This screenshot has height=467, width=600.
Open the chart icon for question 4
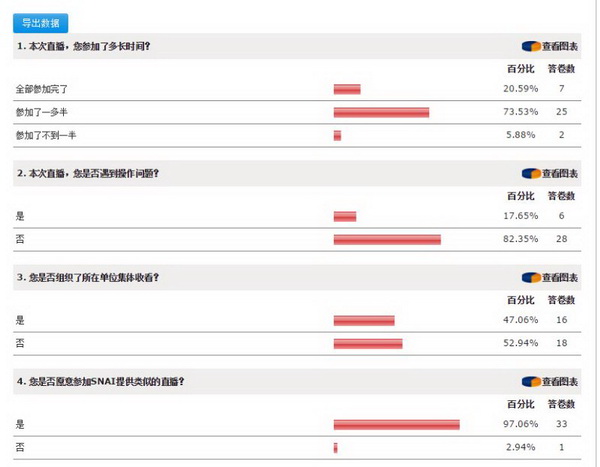(x=549, y=382)
